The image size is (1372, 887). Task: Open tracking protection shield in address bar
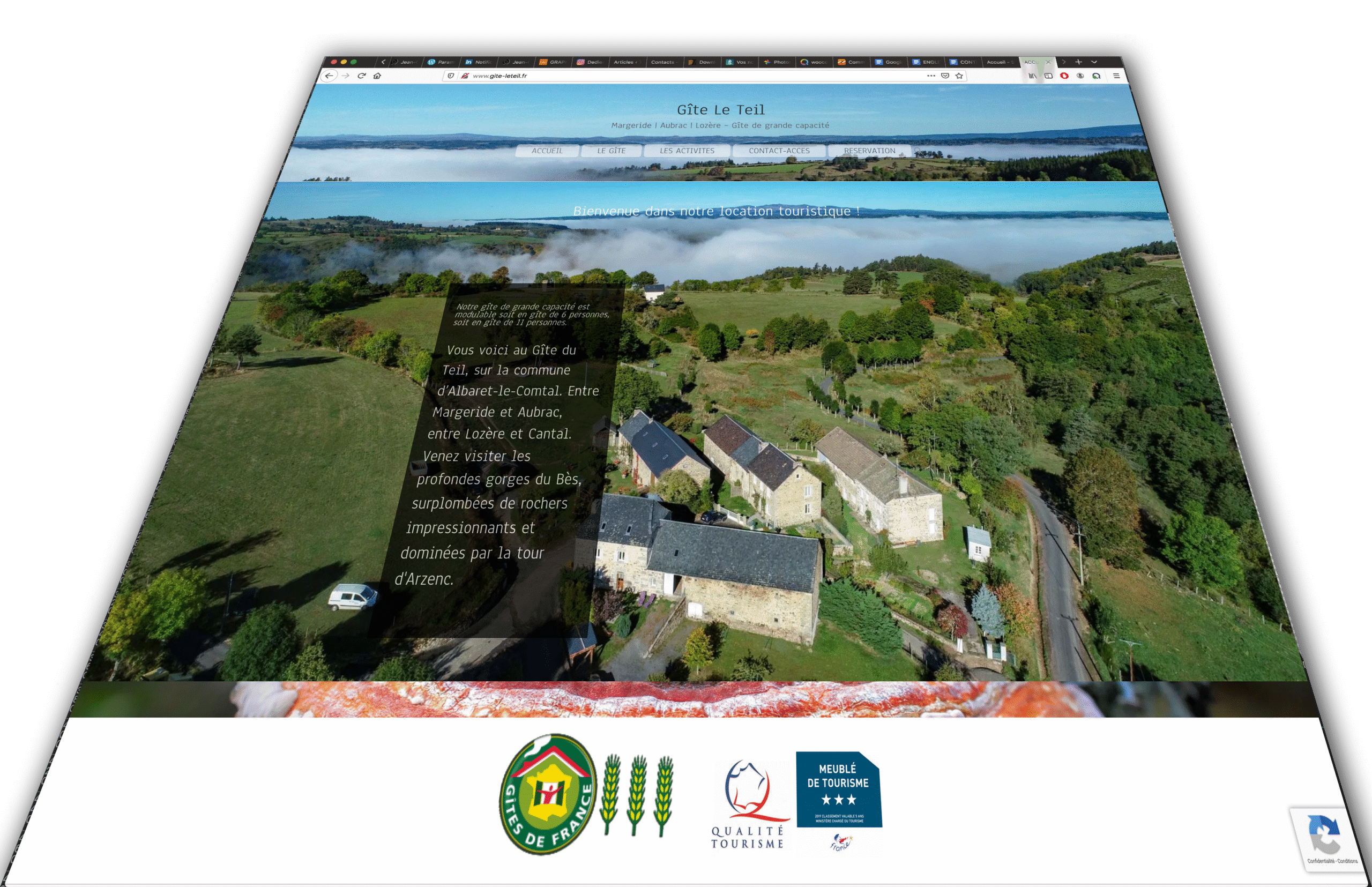[x=451, y=76]
